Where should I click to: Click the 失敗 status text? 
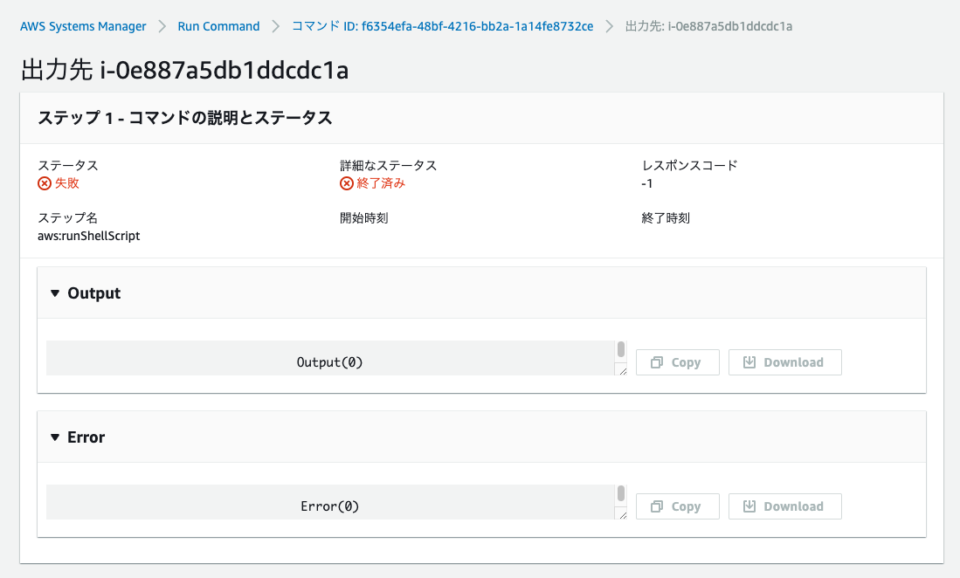pos(62,183)
